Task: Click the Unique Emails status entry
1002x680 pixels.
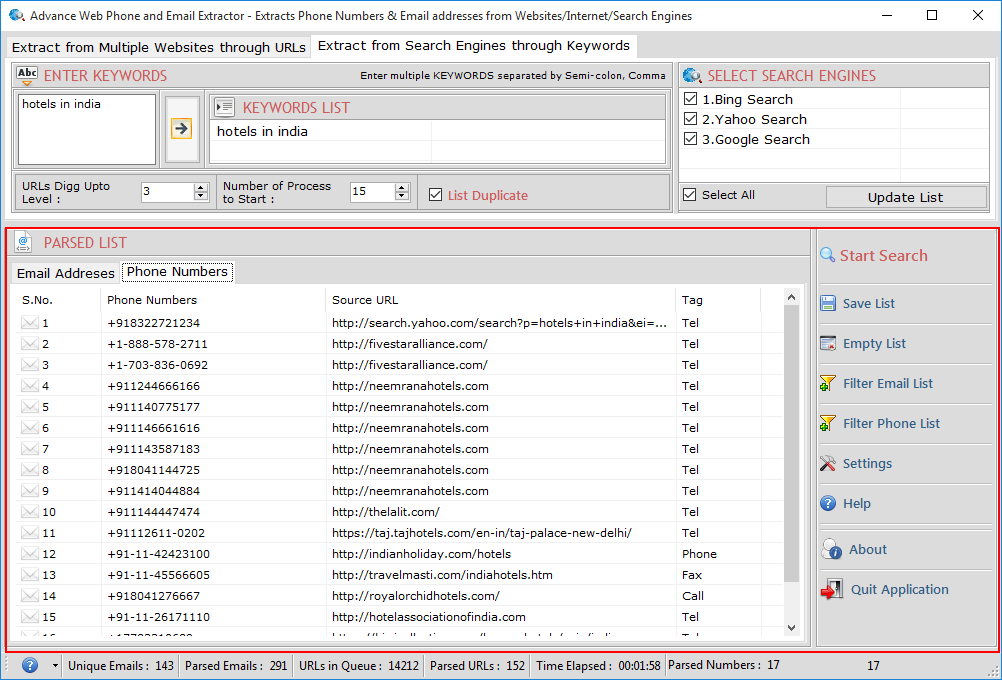Action: click(x=121, y=665)
